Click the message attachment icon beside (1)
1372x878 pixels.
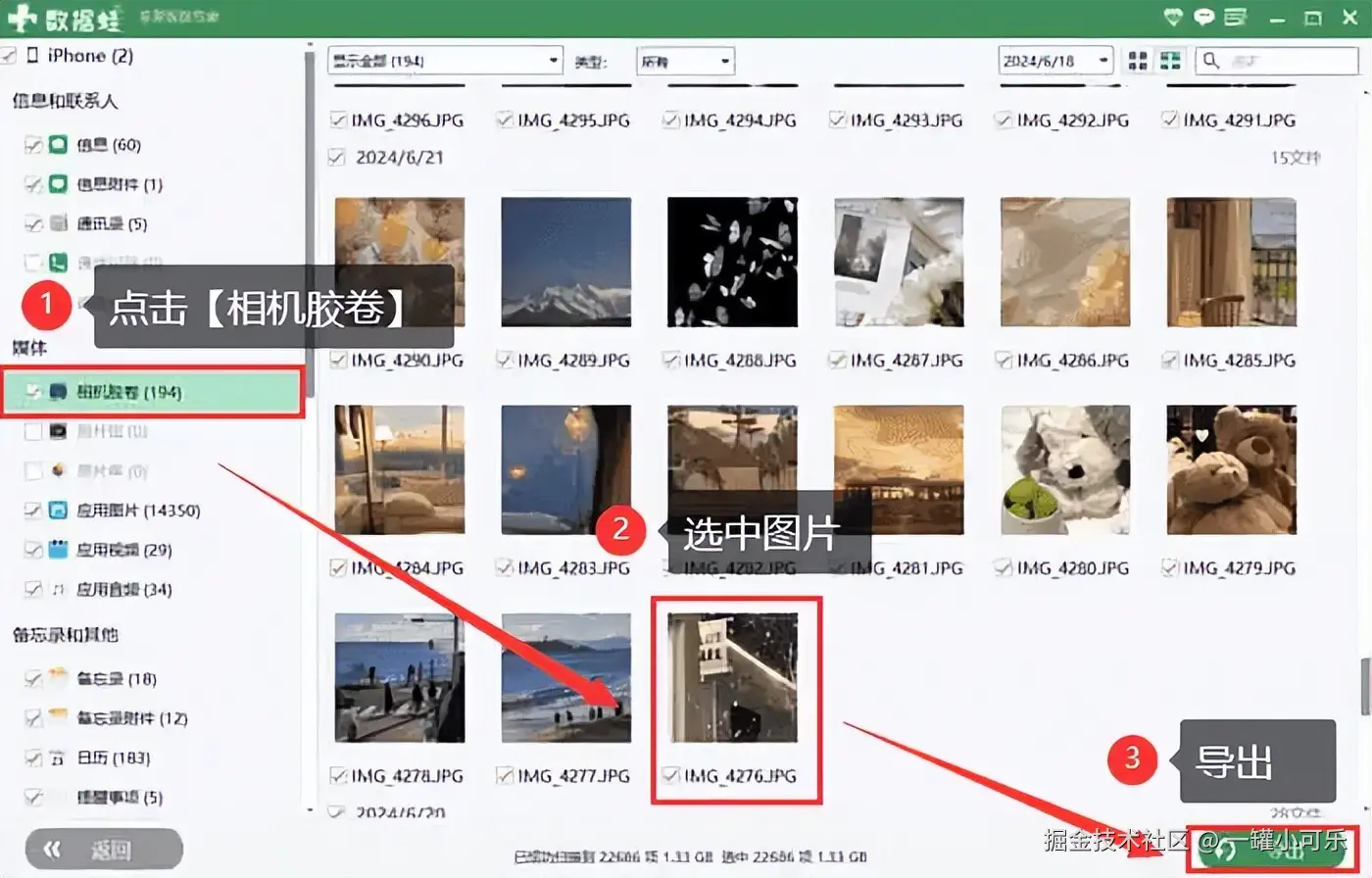(59, 183)
